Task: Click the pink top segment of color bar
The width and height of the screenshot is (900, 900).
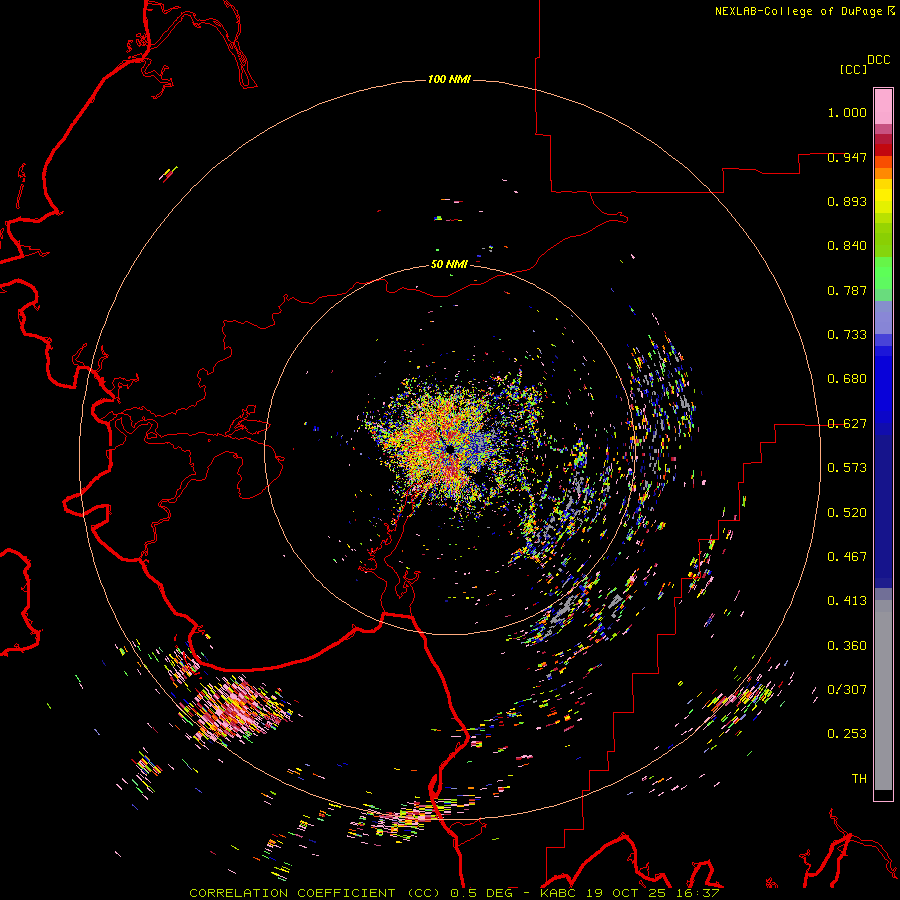Action: click(x=883, y=106)
